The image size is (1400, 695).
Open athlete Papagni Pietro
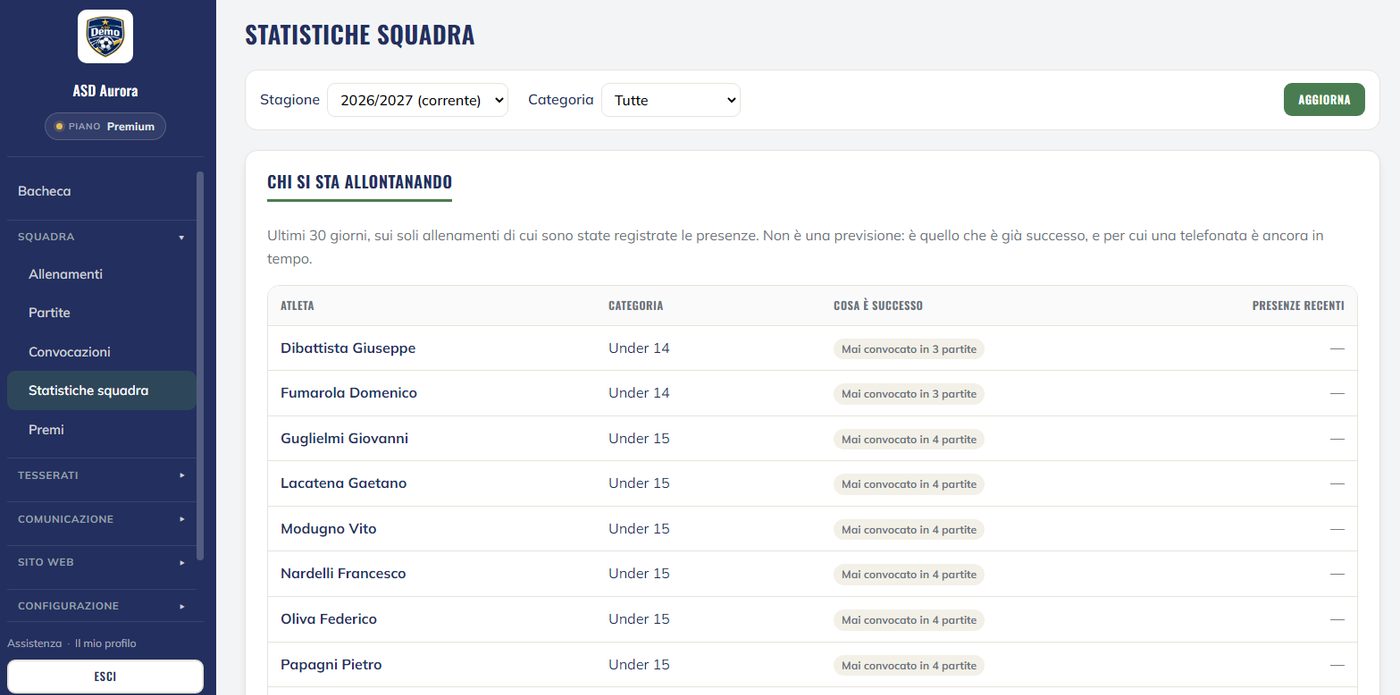331,664
